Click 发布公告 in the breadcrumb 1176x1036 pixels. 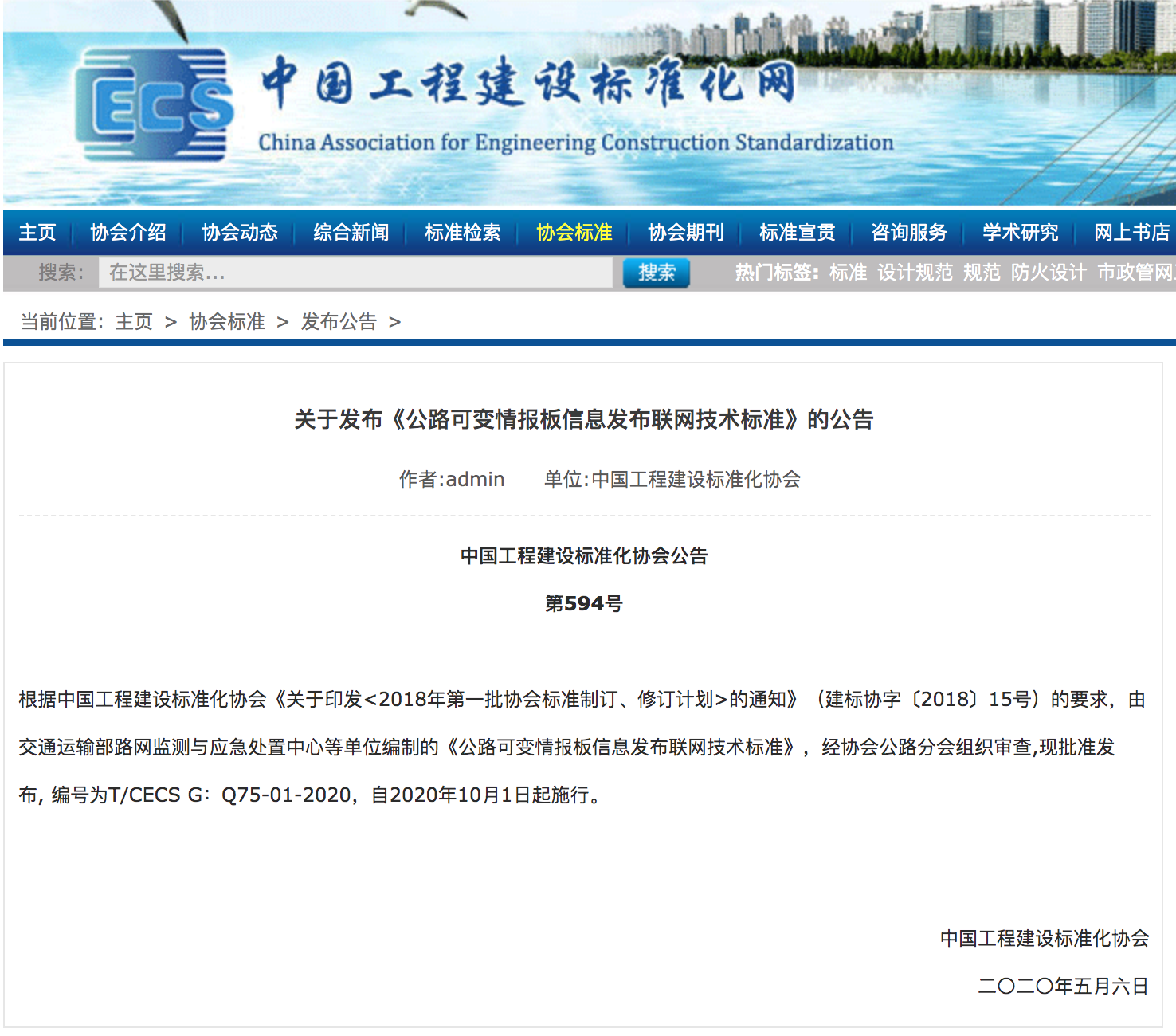coord(339,322)
